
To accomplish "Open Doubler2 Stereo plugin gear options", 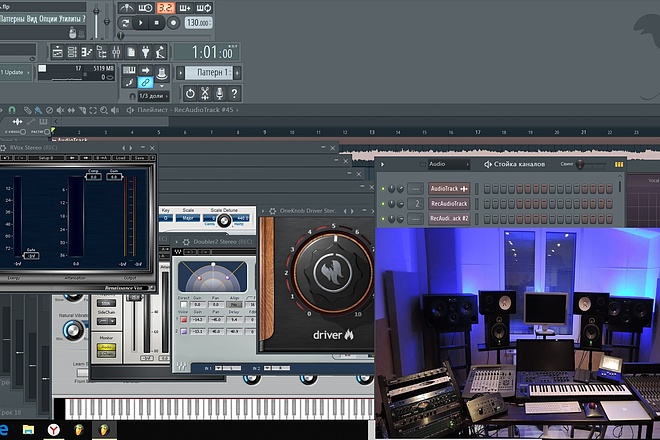I will tap(186, 242).
